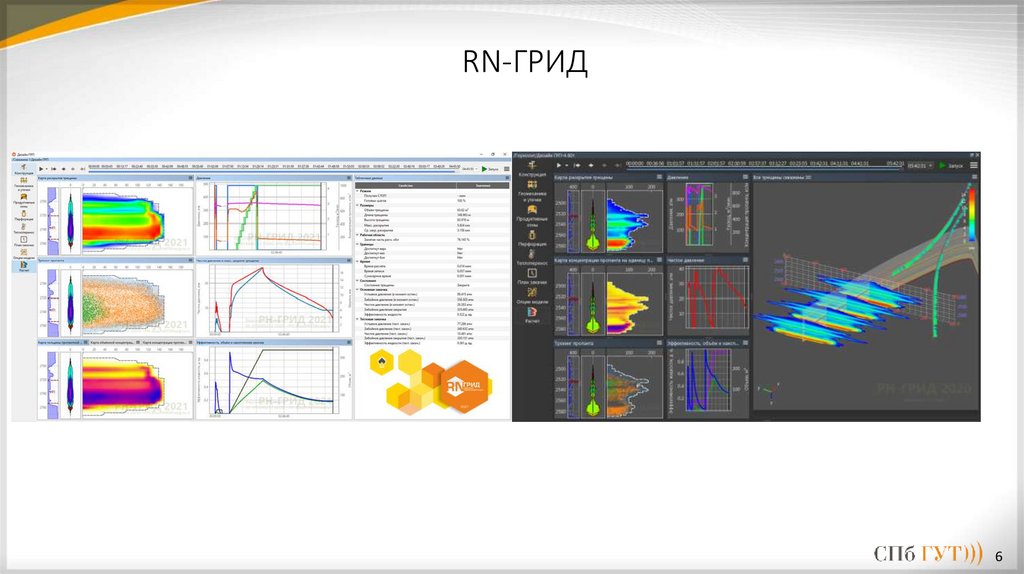Open Давление panel menu in light window
This screenshot has width=1024, height=574.
click(349, 178)
